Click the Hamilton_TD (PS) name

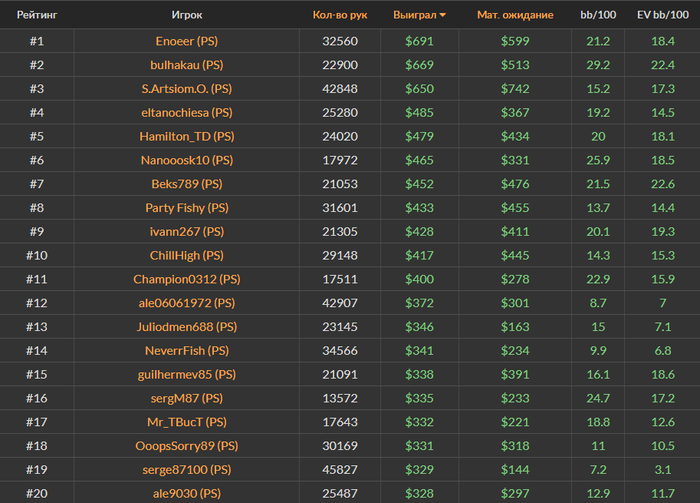coord(187,137)
